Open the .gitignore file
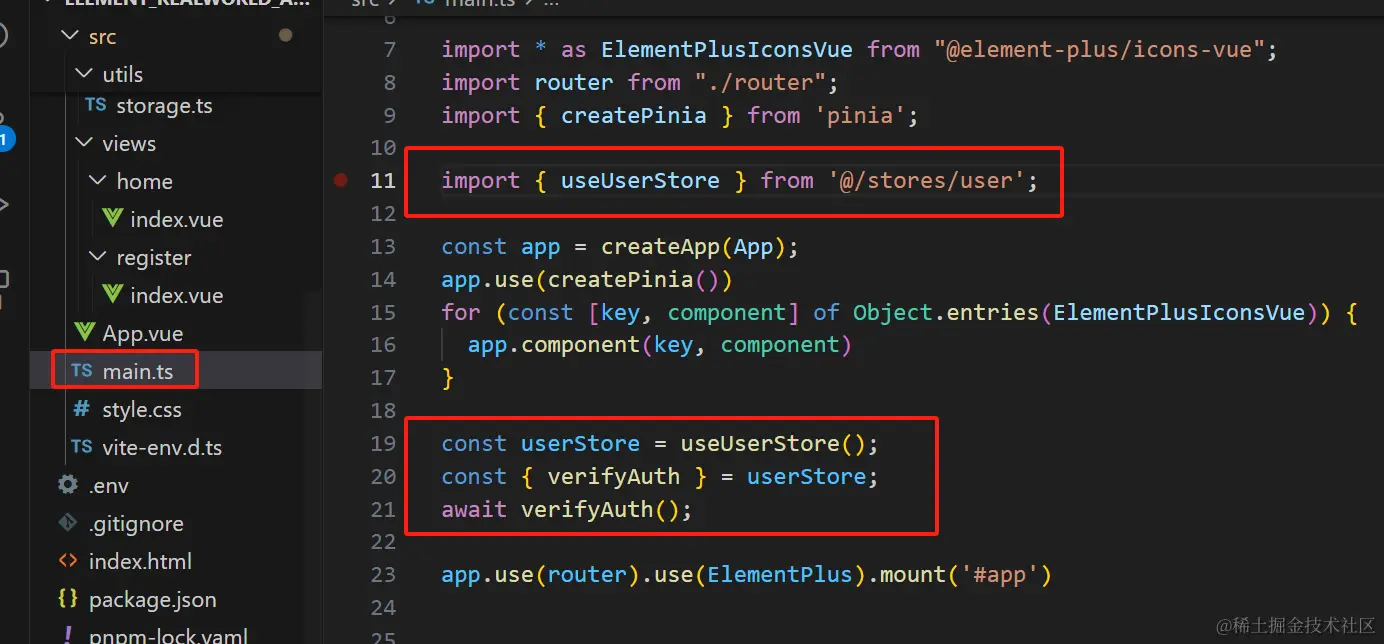The image size is (1384, 644). point(136,523)
